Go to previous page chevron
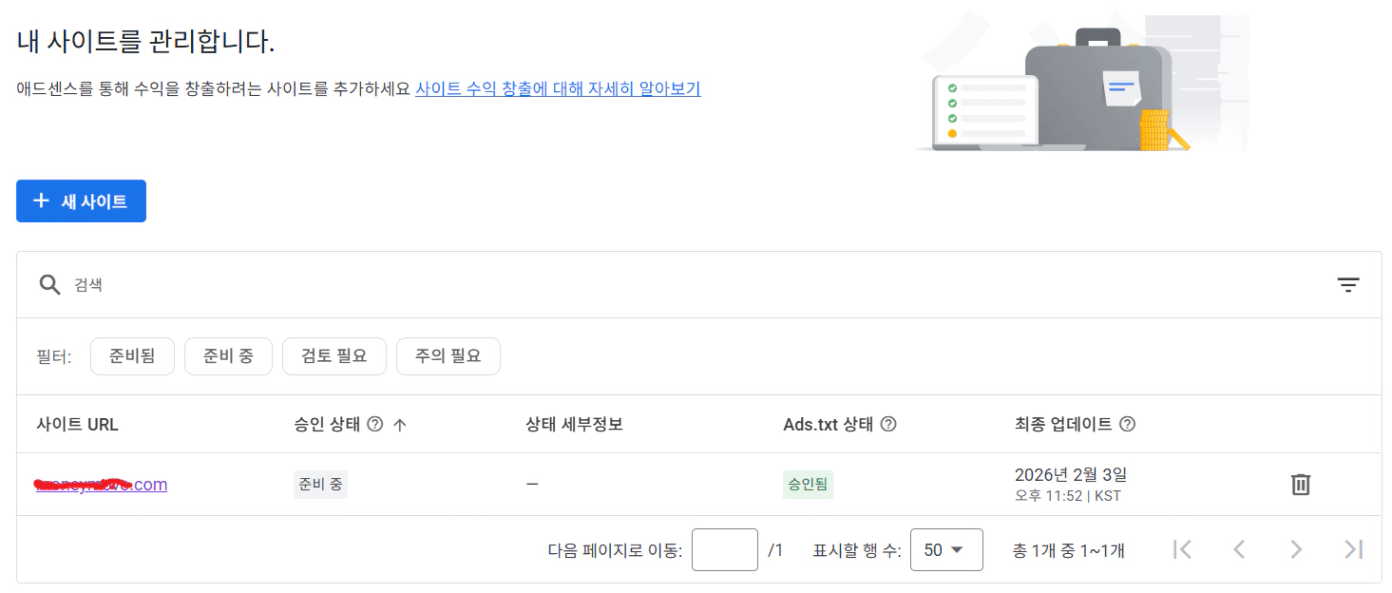 1239,549
